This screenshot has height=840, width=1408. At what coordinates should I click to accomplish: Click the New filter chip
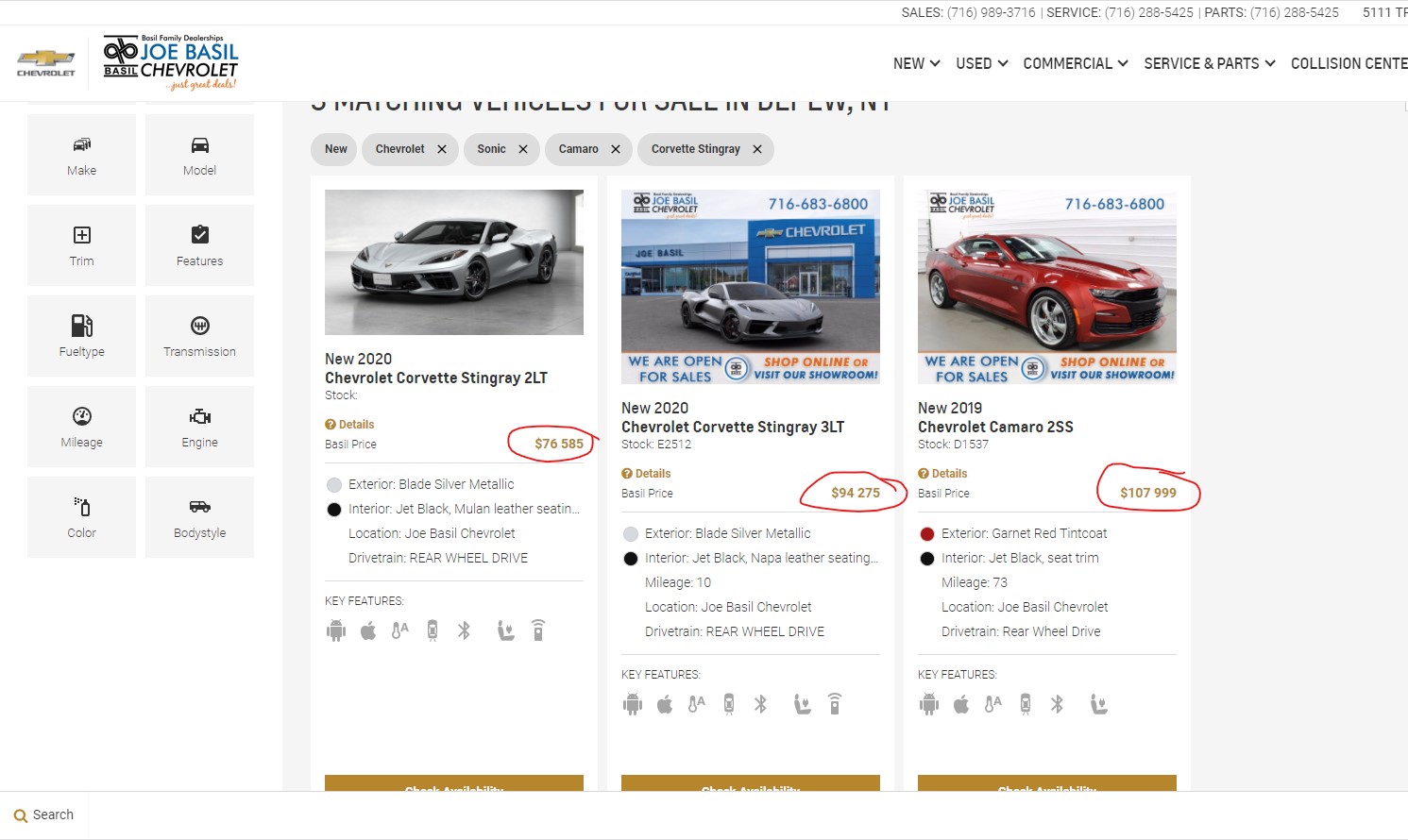pos(336,149)
